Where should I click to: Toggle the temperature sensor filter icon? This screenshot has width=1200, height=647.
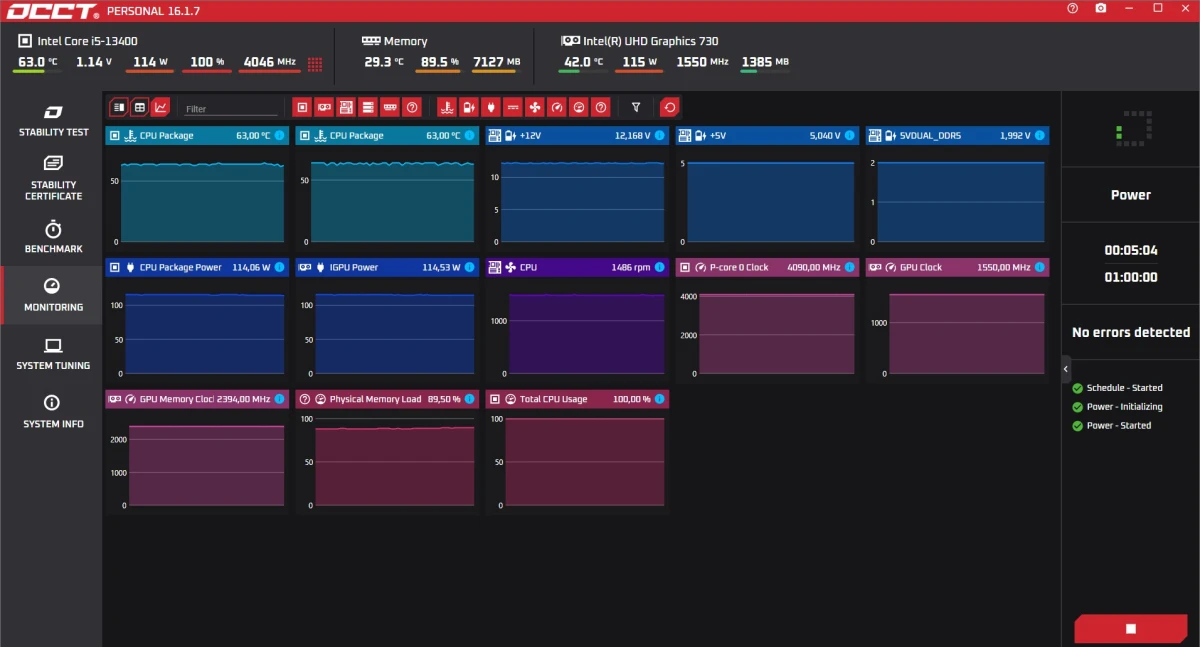pyautogui.click(x=447, y=107)
